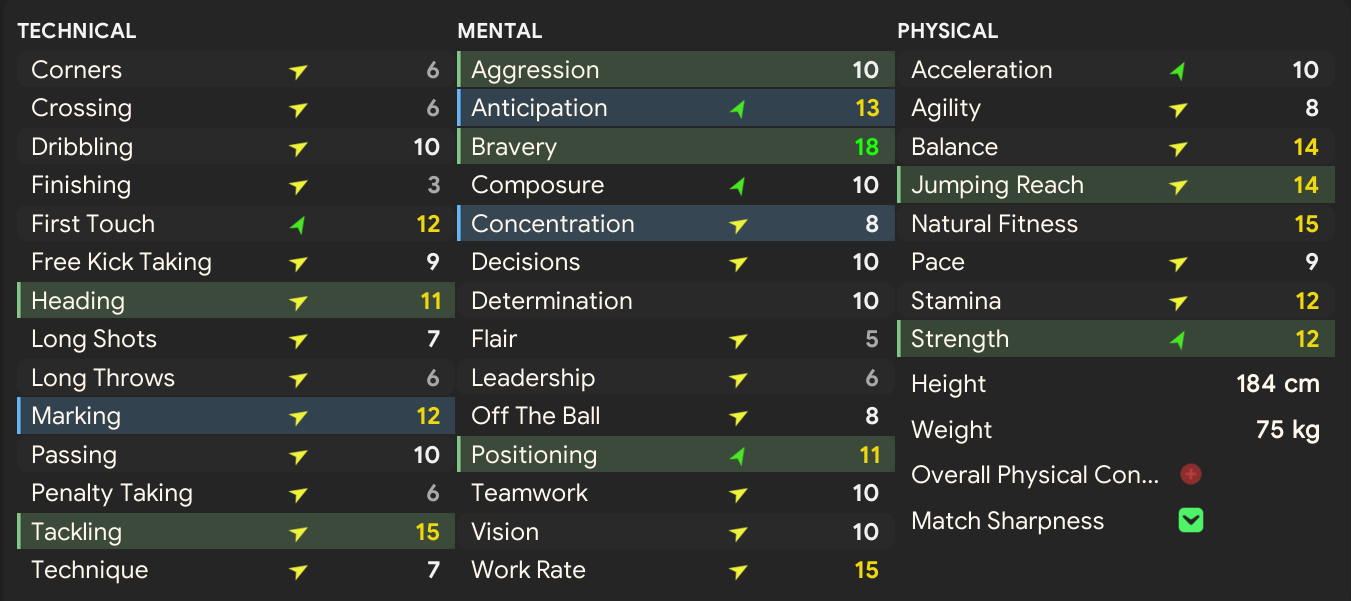Click the Strength attribute's green arrow
Screen dimensions: 1351x601
[1177, 340]
